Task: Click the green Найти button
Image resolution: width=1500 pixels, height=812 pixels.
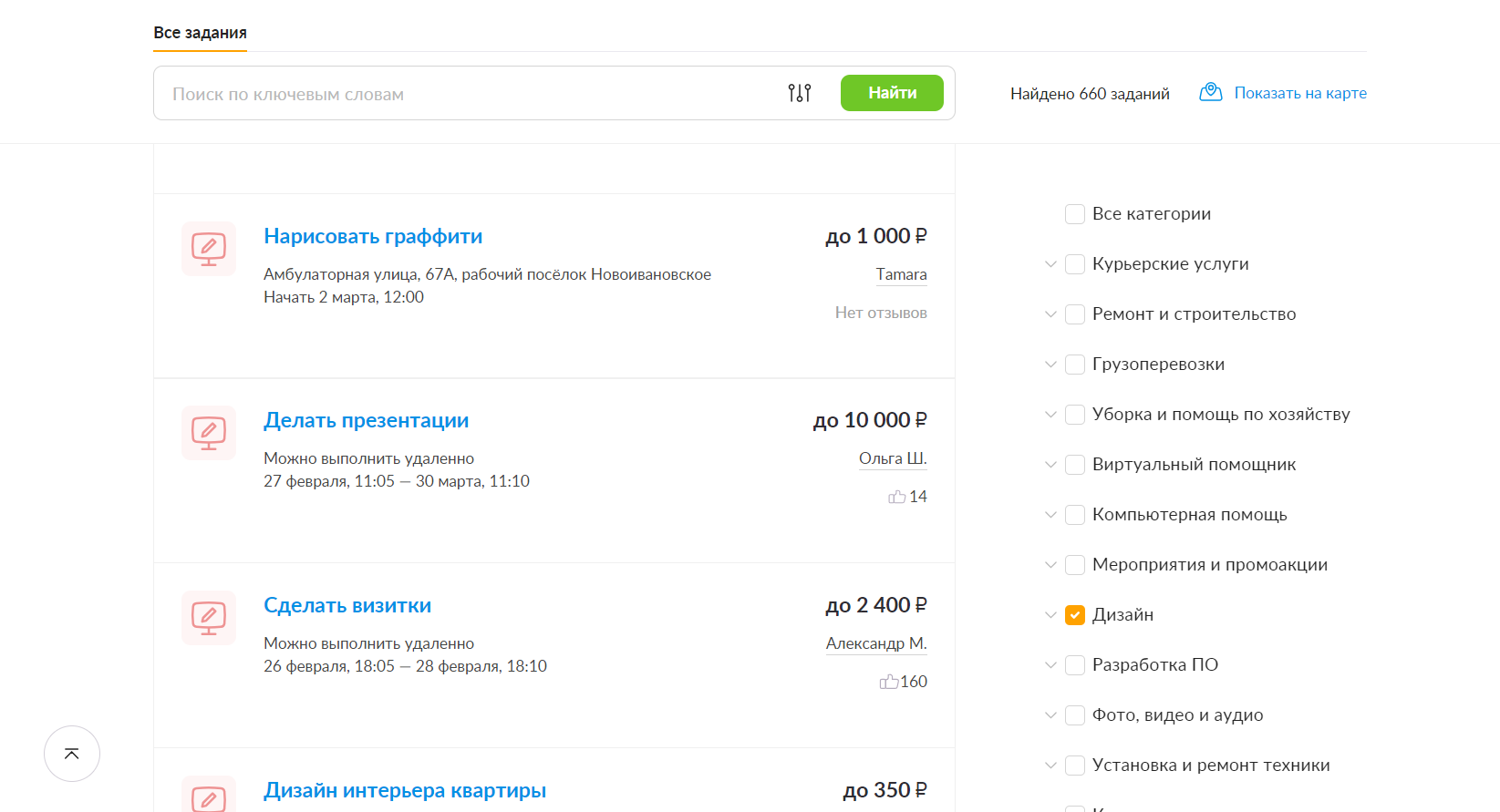Action: 892,93
